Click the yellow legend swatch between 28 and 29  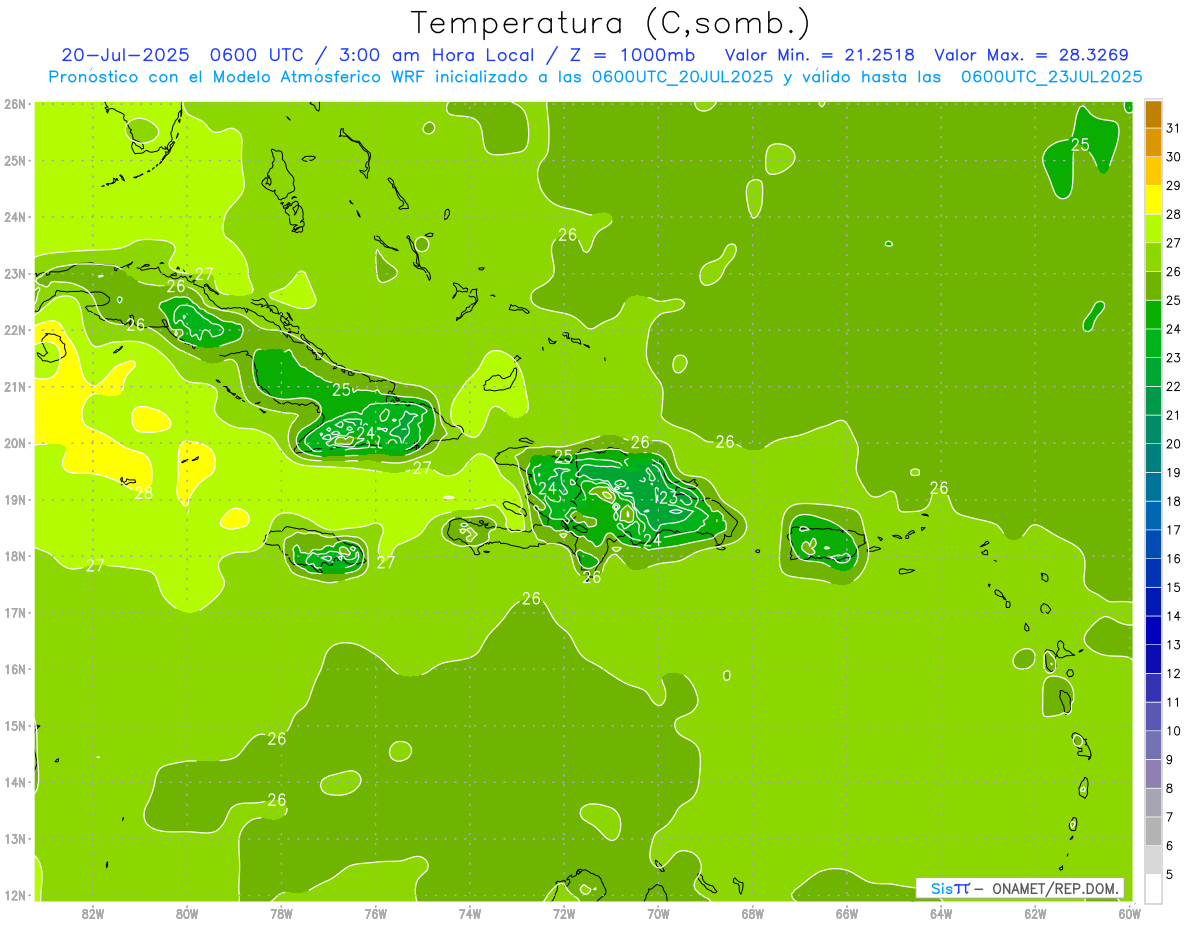click(x=1153, y=200)
